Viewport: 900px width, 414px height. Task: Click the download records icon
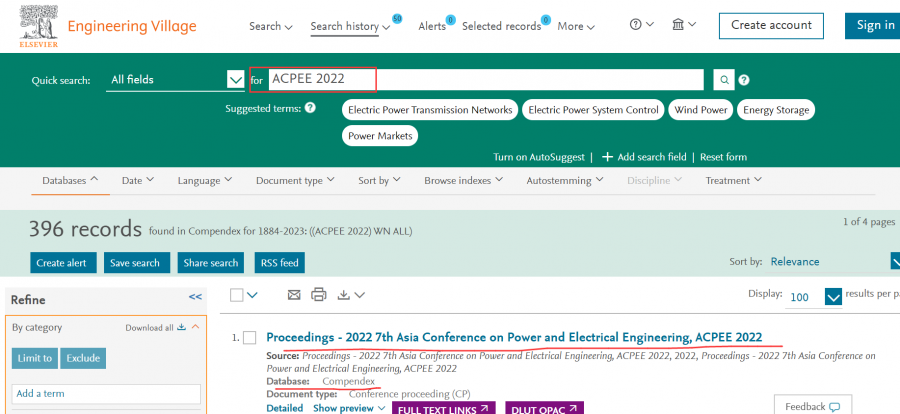tap(344, 295)
